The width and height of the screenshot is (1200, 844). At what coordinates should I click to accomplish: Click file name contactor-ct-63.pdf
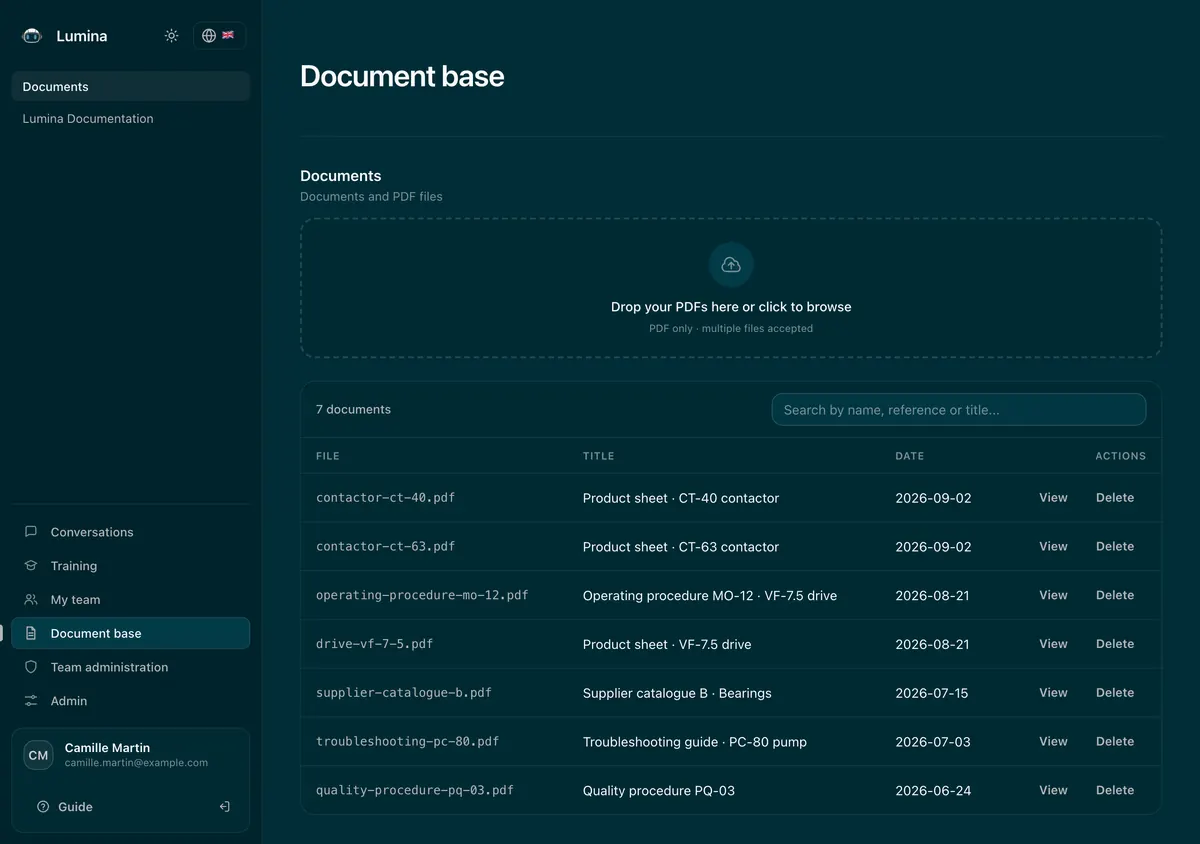(386, 547)
